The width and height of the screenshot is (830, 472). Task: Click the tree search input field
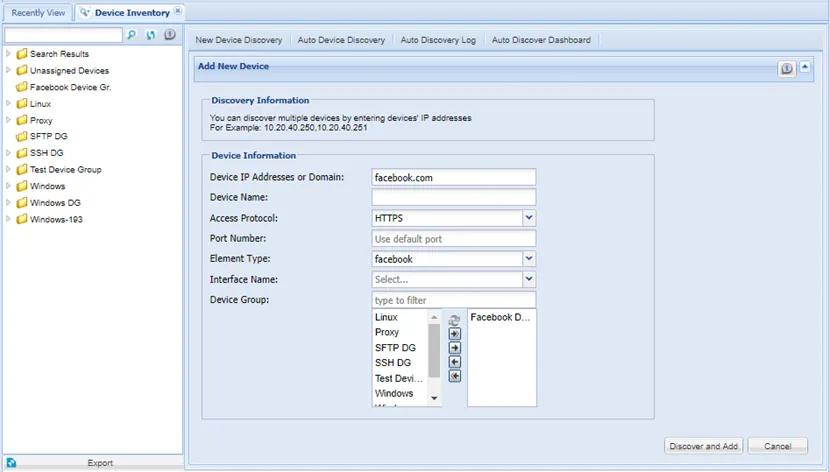(64, 35)
